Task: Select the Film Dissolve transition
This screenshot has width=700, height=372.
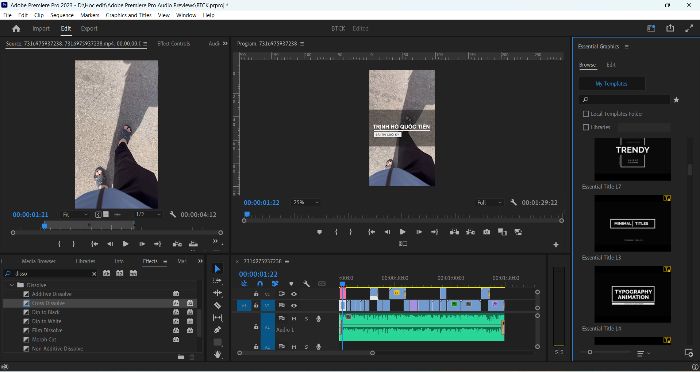Action: click(47, 330)
